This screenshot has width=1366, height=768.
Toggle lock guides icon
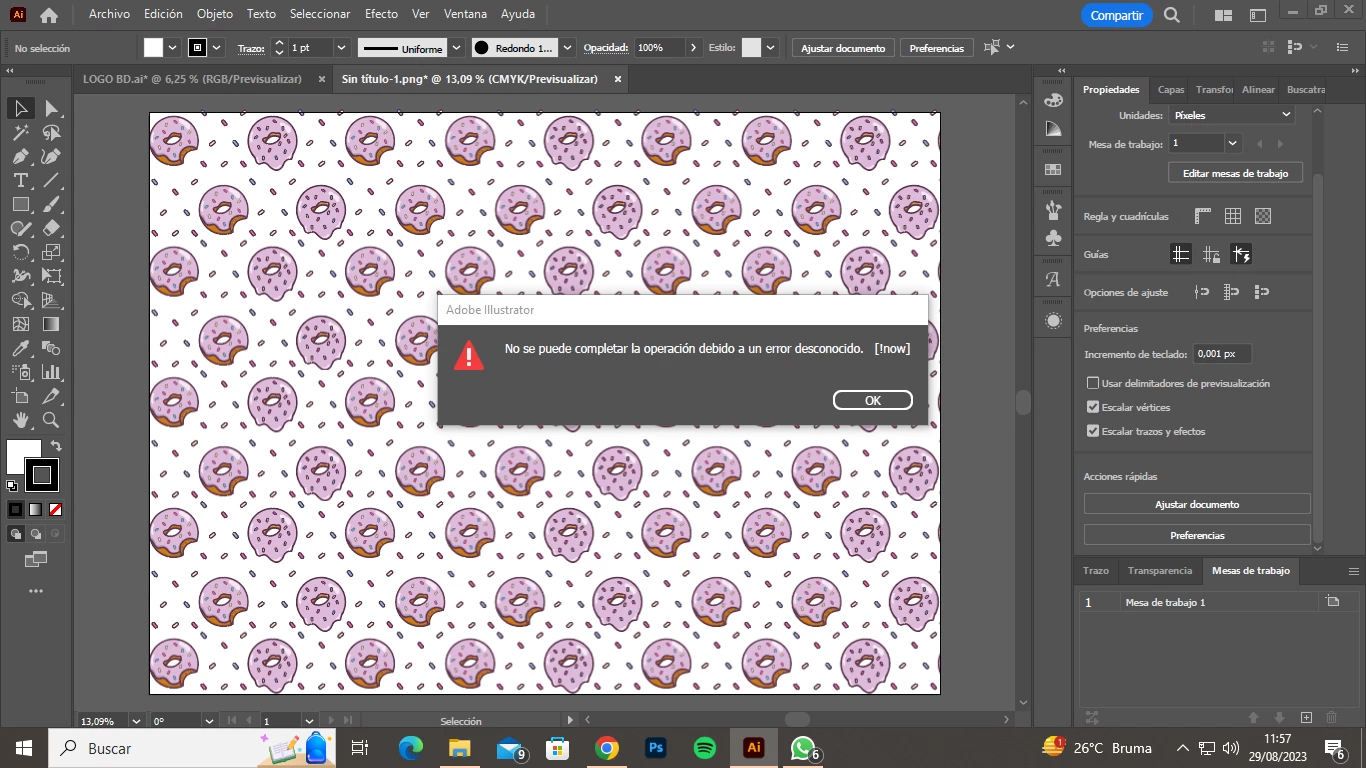click(1211, 254)
